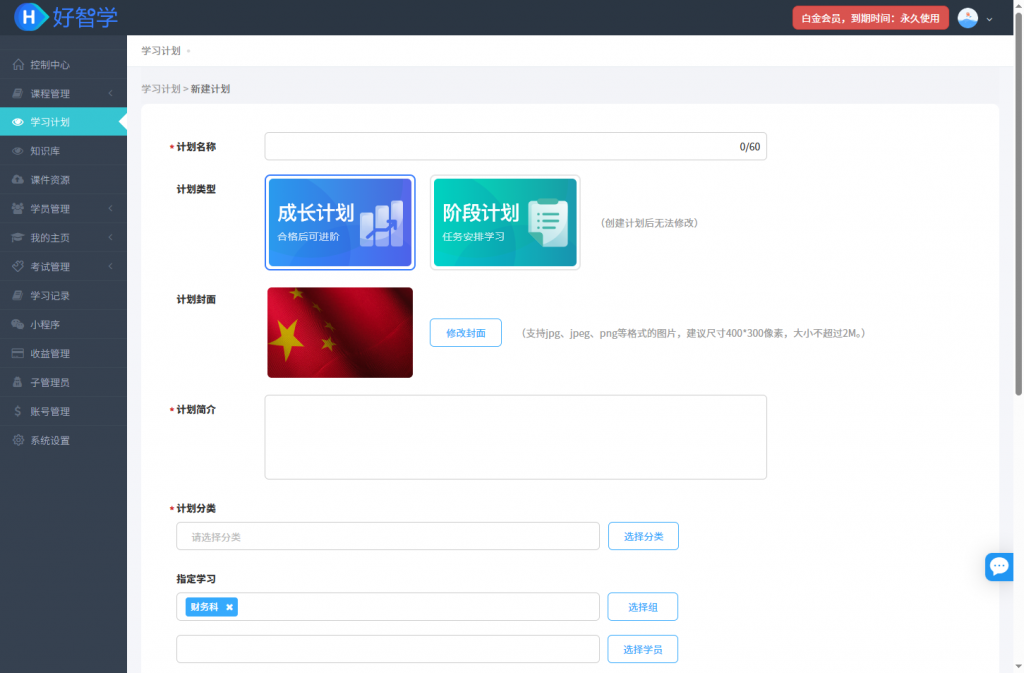
Task: Open 控制中心 in the sidebar
Action: pyautogui.click(x=63, y=65)
